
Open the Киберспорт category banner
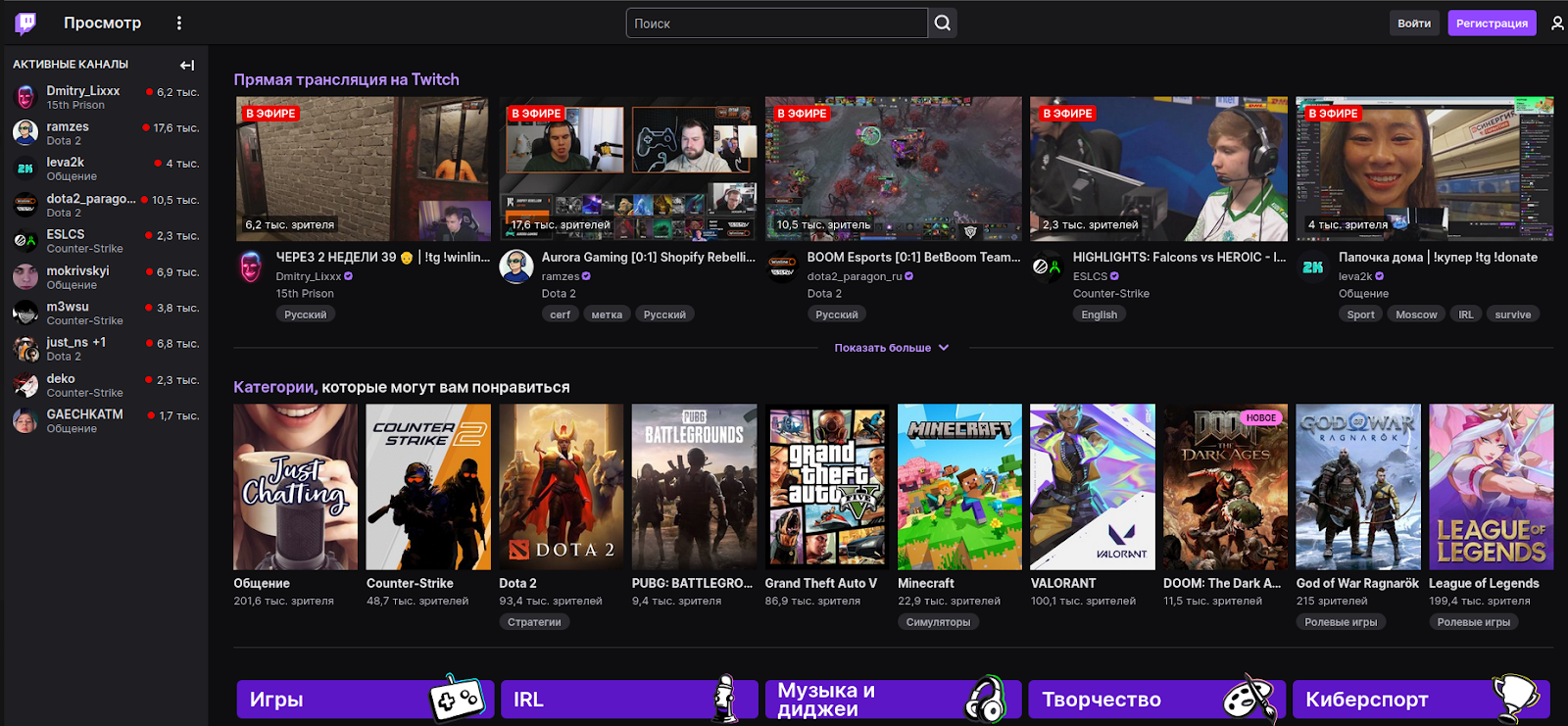pyautogui.click(x=1421, y=700)
